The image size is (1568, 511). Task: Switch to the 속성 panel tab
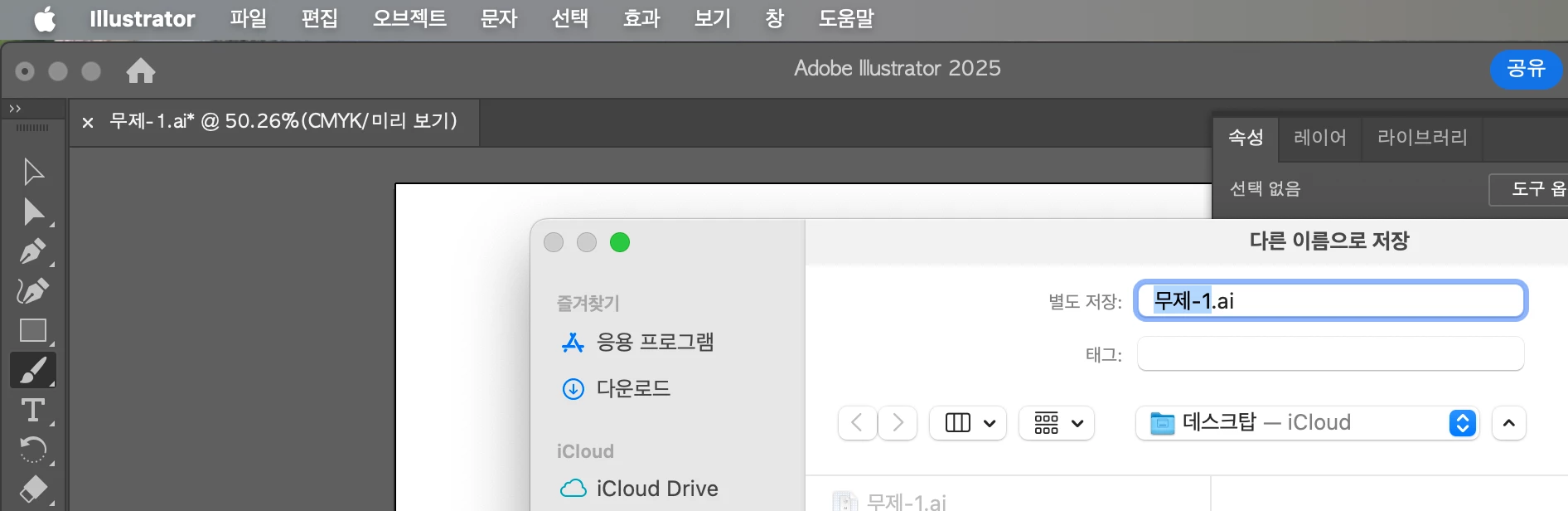tap(1246, 138)
